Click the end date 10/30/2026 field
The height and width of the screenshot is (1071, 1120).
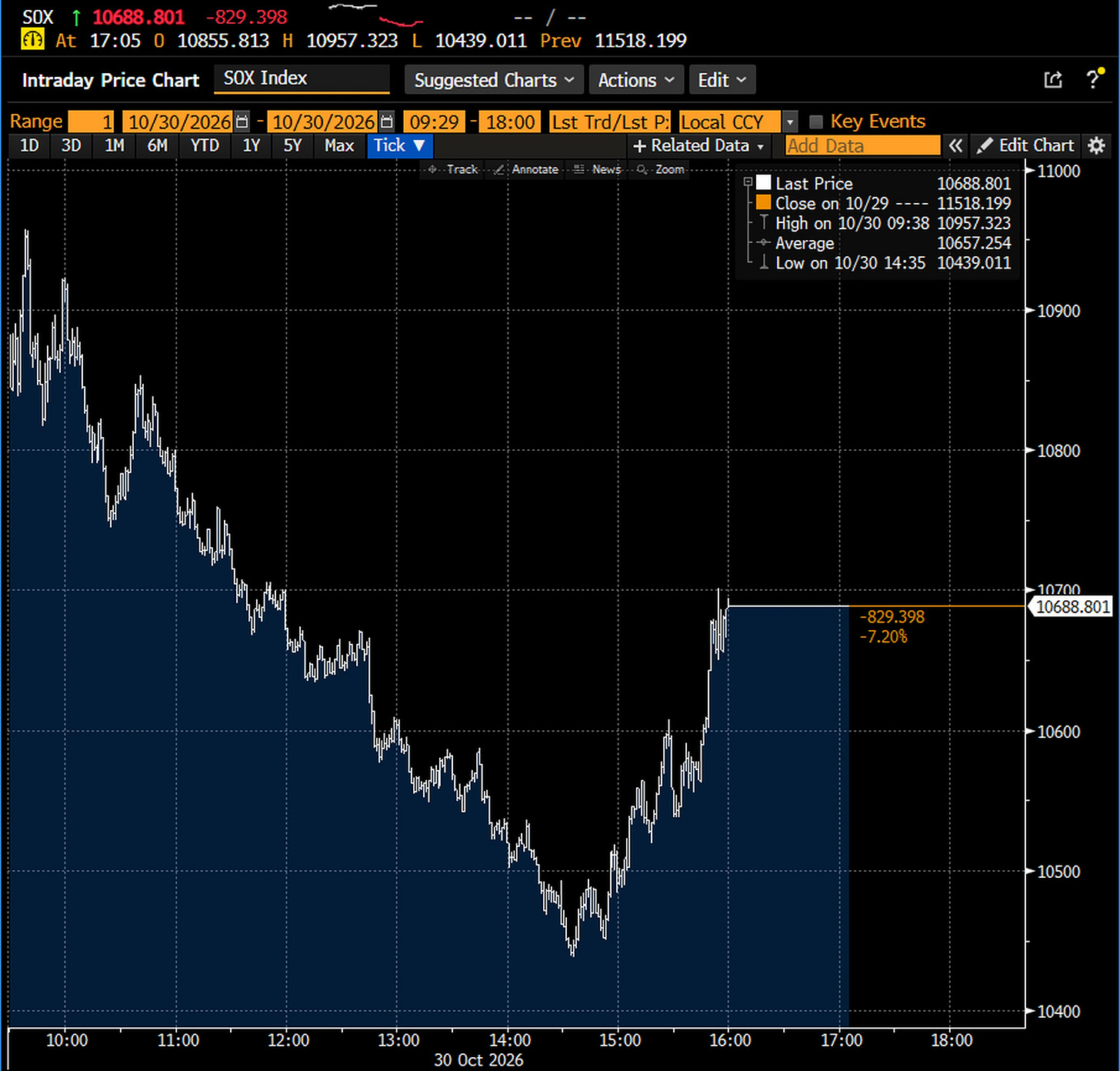[323, 122]
